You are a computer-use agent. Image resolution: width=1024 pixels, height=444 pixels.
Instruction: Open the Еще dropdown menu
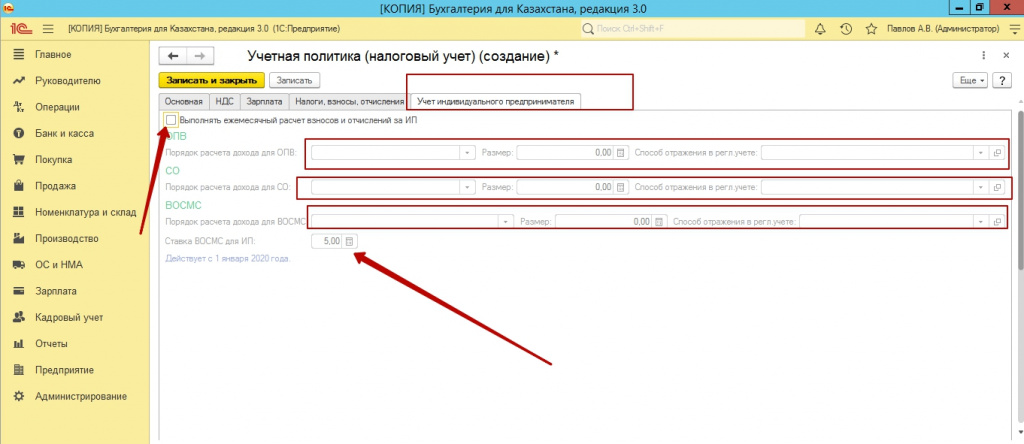click(971, 80)
